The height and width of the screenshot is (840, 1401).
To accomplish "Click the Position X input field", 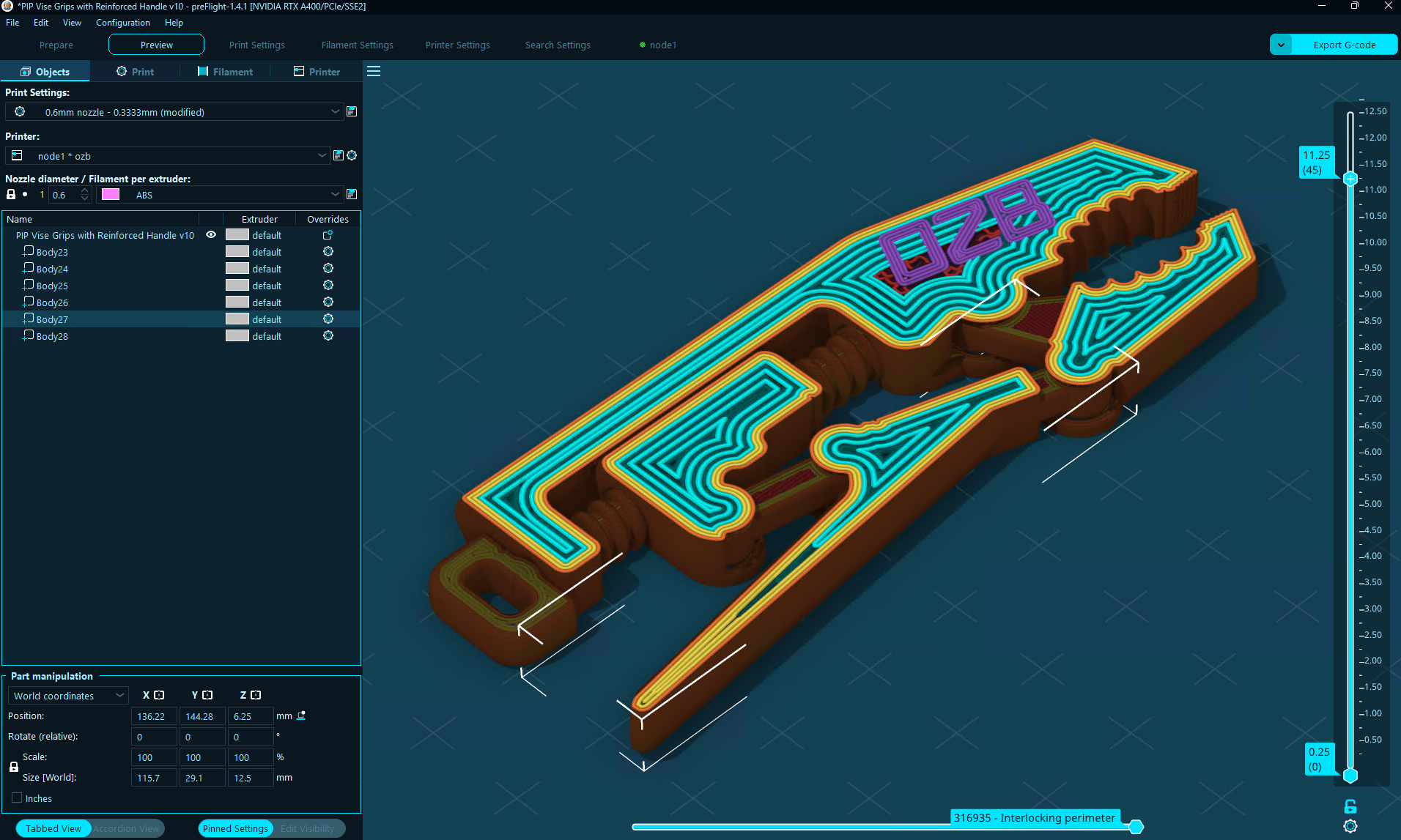I will tap(154, 716).
